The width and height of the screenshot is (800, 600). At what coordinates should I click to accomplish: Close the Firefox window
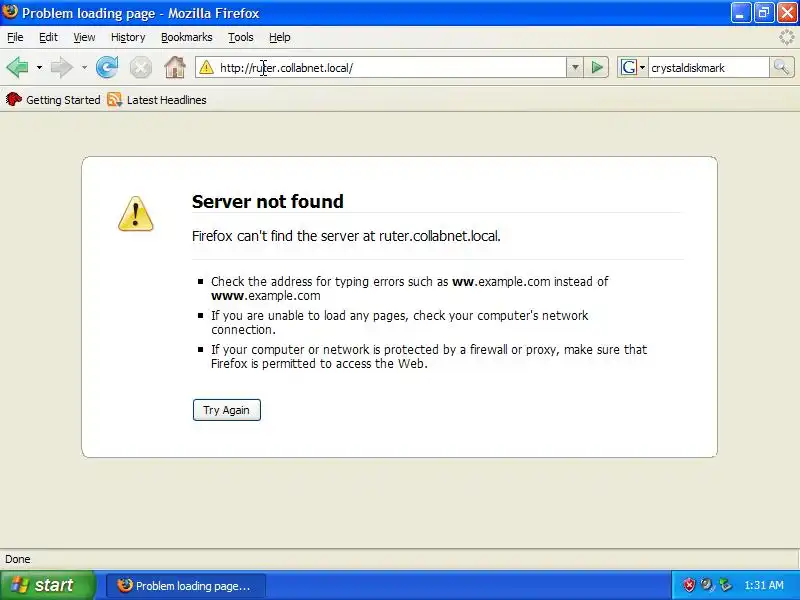click(787, 13)
